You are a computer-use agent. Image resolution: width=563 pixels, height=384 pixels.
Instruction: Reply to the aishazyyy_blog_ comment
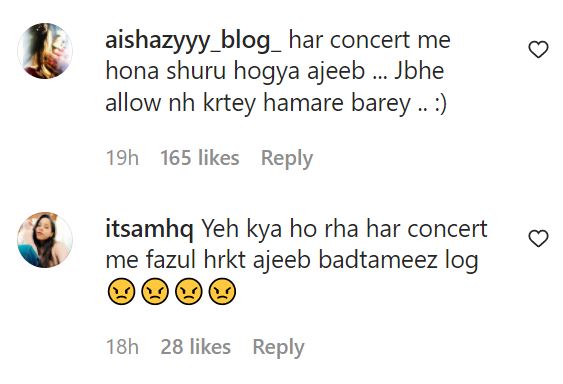287,158
